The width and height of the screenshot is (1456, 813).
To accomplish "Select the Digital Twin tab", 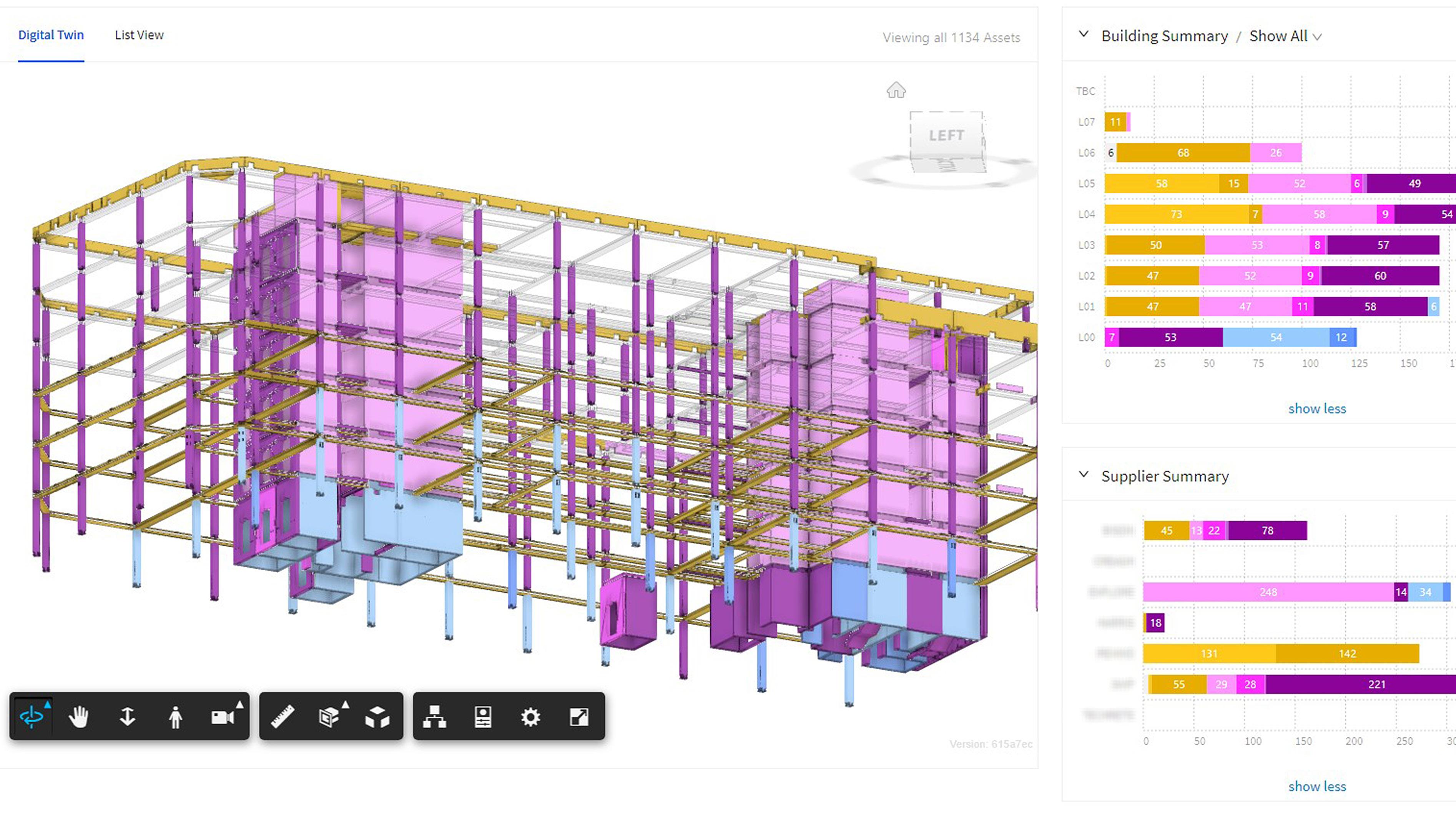I will pos(51,35).
